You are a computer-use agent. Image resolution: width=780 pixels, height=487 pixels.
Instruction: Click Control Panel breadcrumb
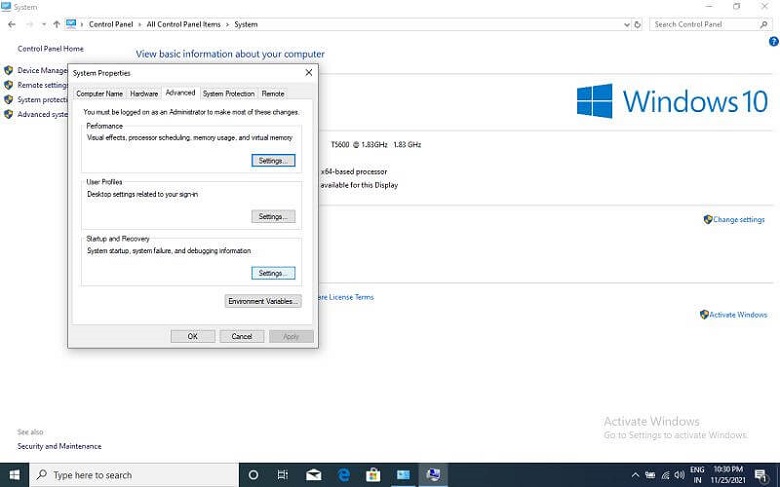pos(111,24)
